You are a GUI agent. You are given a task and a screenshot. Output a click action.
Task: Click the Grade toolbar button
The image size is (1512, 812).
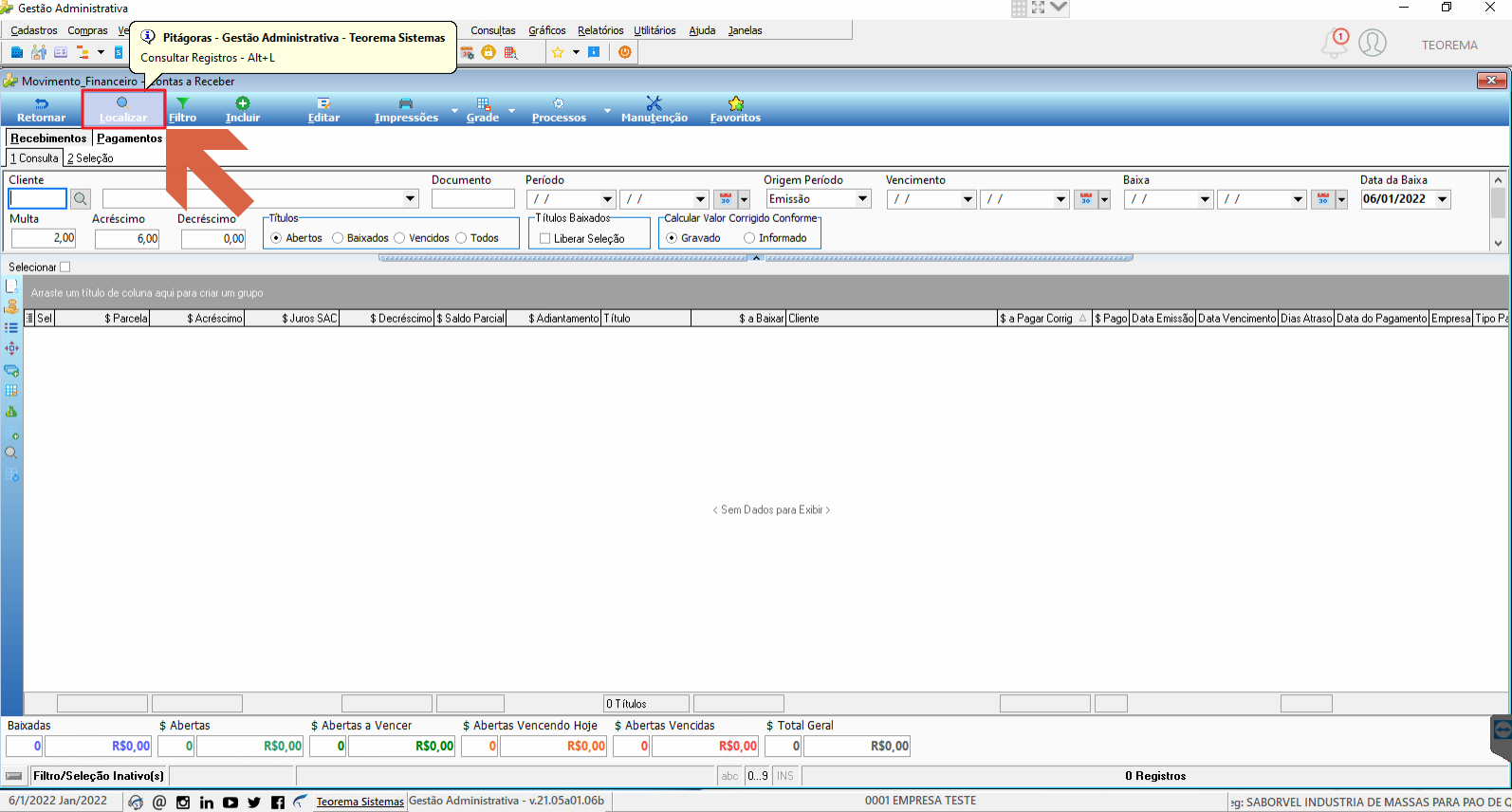pyautogui.click(x=483, y=110)
